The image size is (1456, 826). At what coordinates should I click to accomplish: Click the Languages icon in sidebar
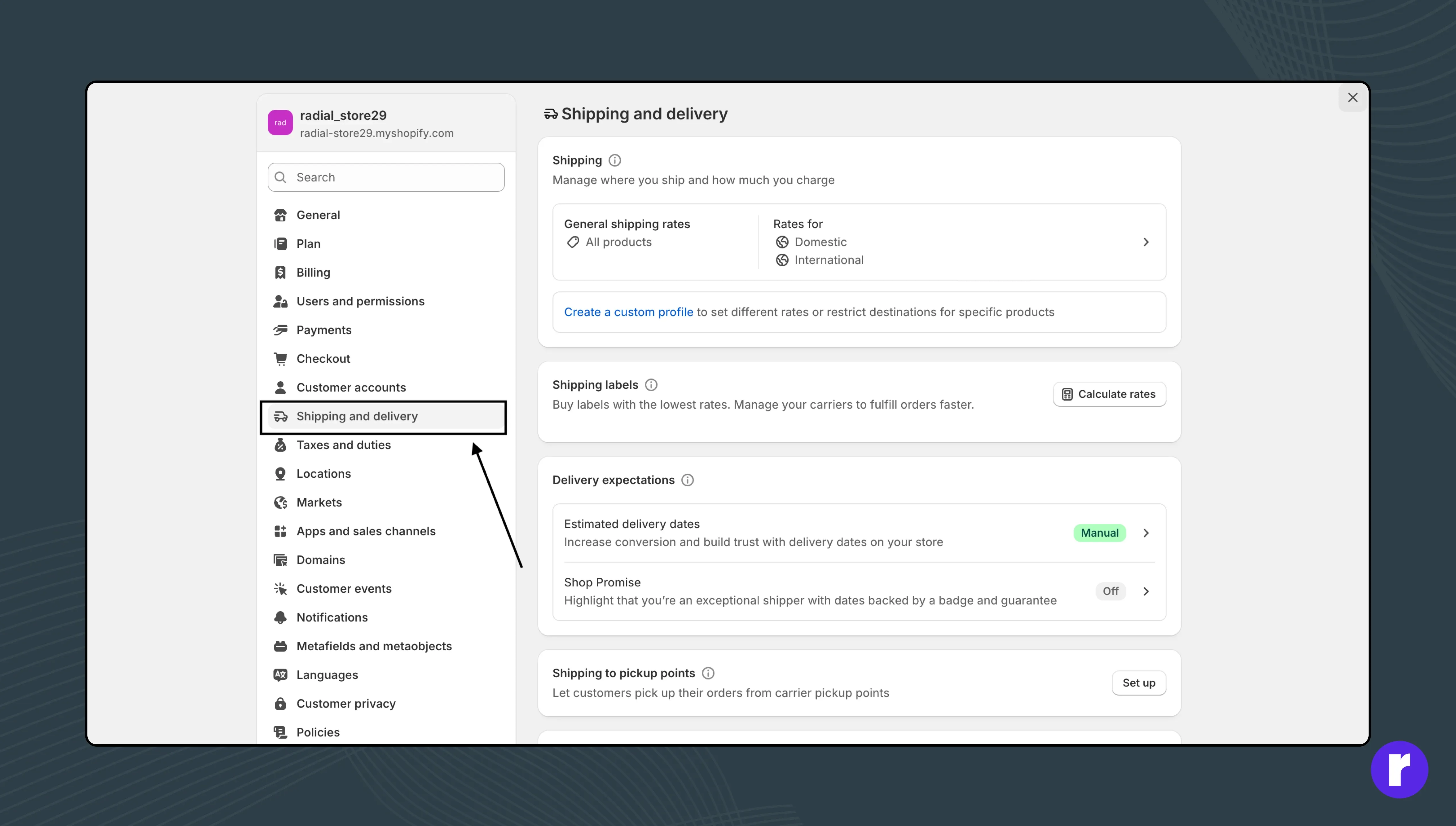280,674
